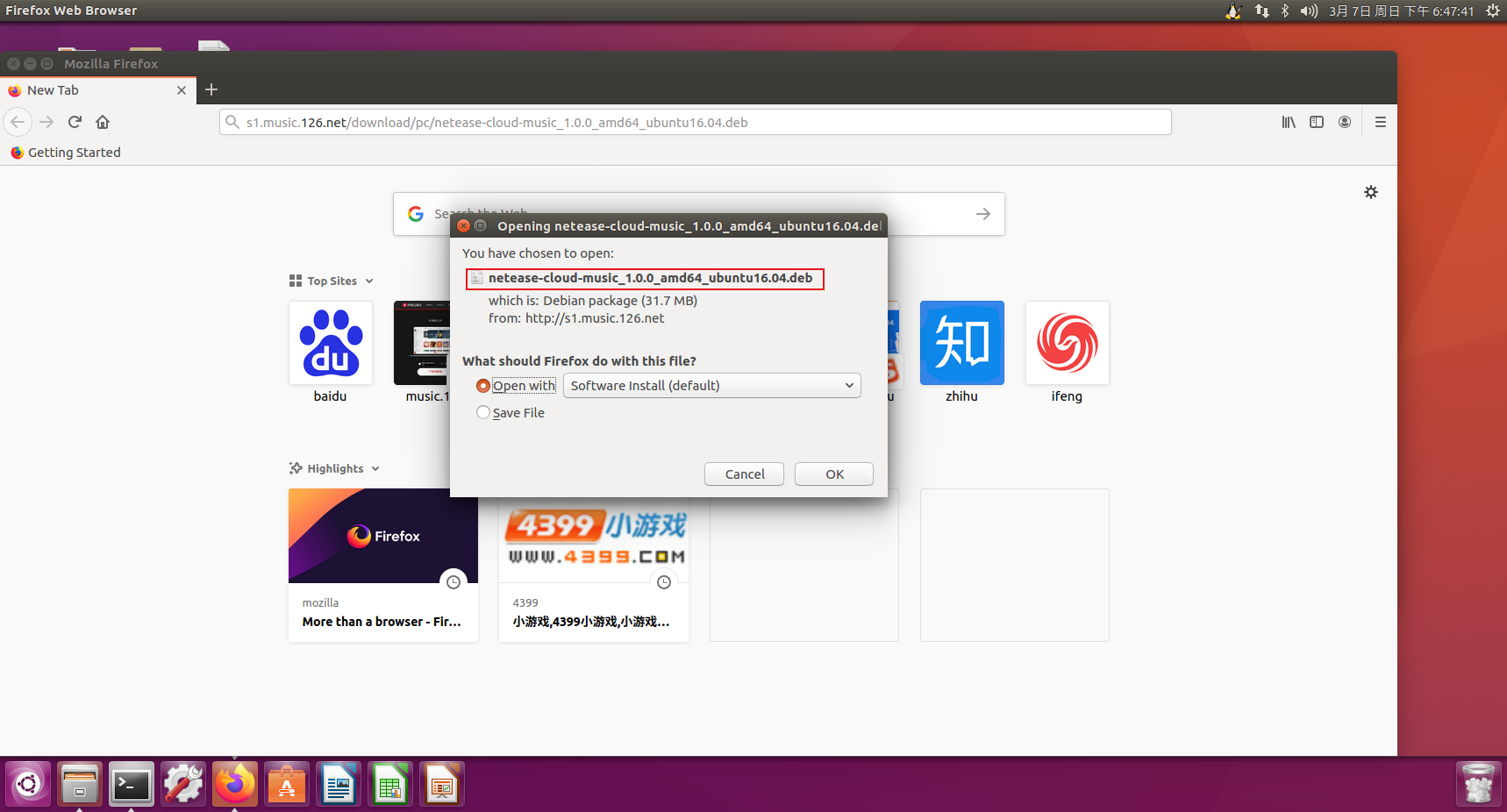Click the Google search web field

[x=698, y=214]
